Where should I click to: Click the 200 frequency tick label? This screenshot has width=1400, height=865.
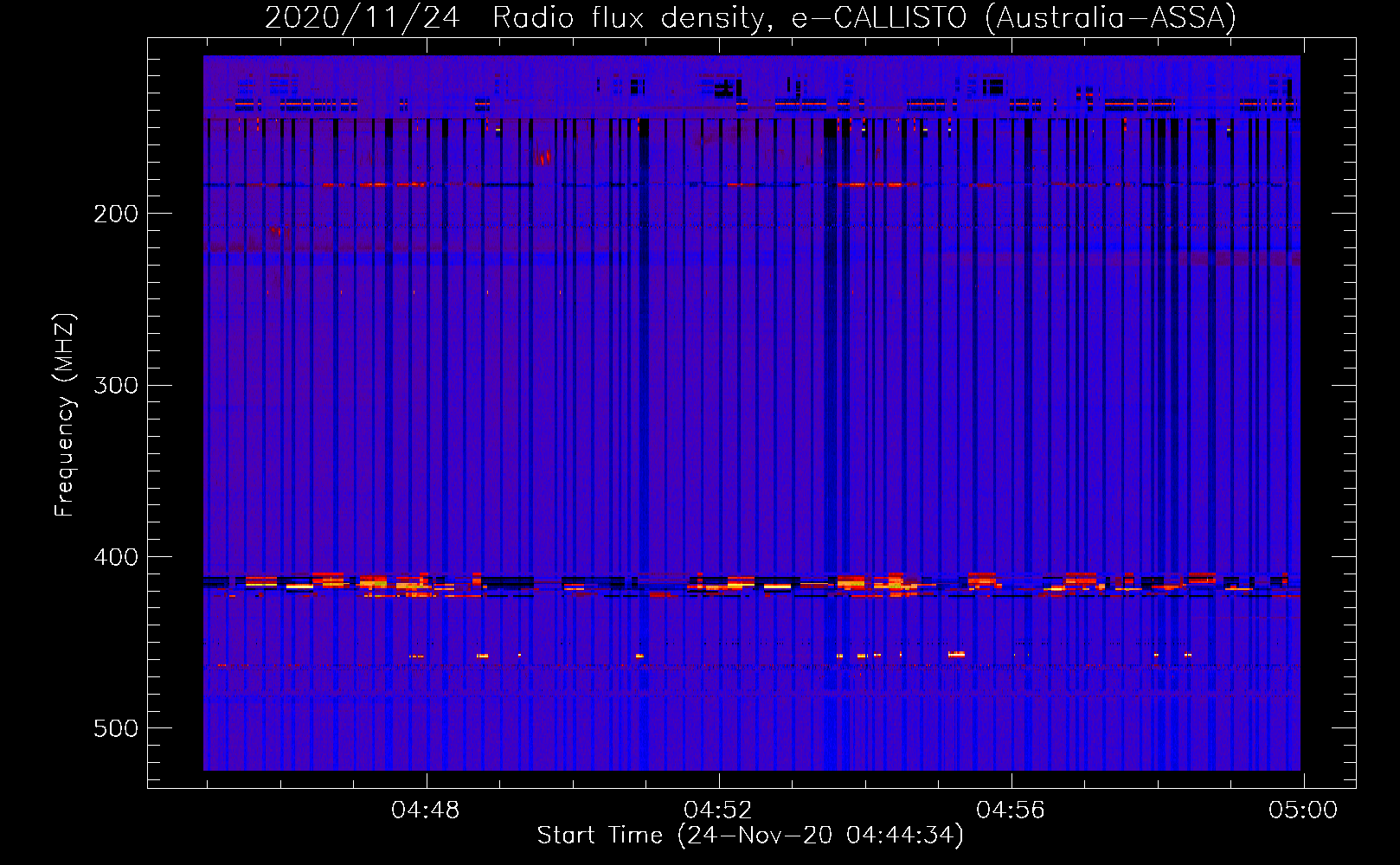pos(116,214)
